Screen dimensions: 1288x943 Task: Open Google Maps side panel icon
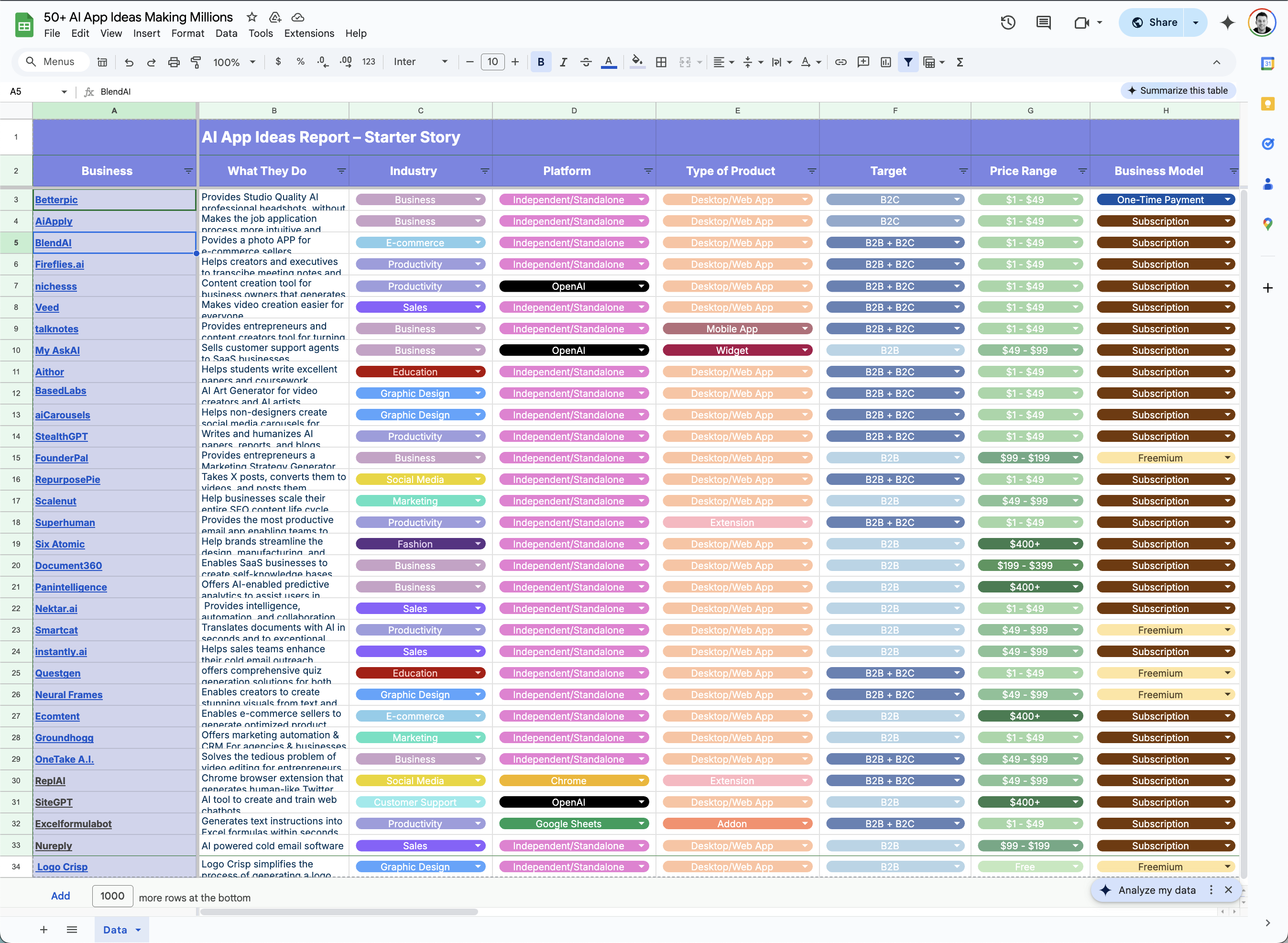click(x=1267, y=224)
